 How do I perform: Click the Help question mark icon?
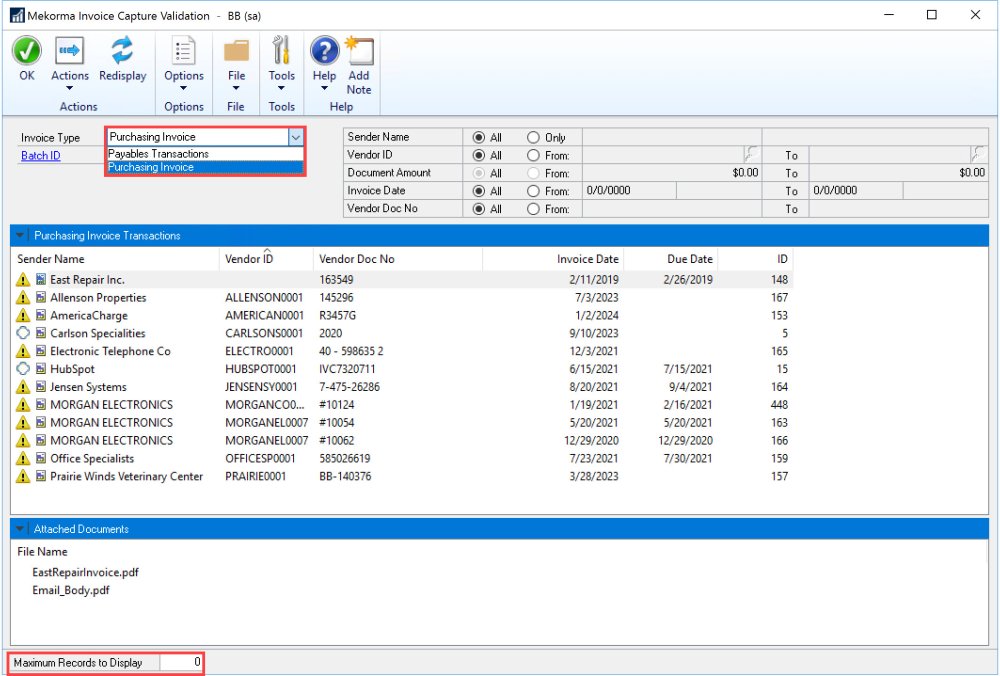324,51
